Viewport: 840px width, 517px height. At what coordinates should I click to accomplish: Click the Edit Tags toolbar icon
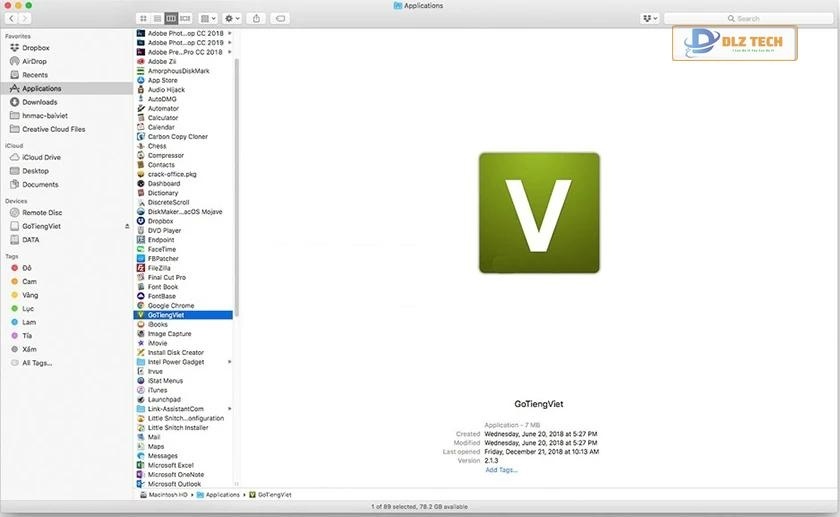click(281, 19)
